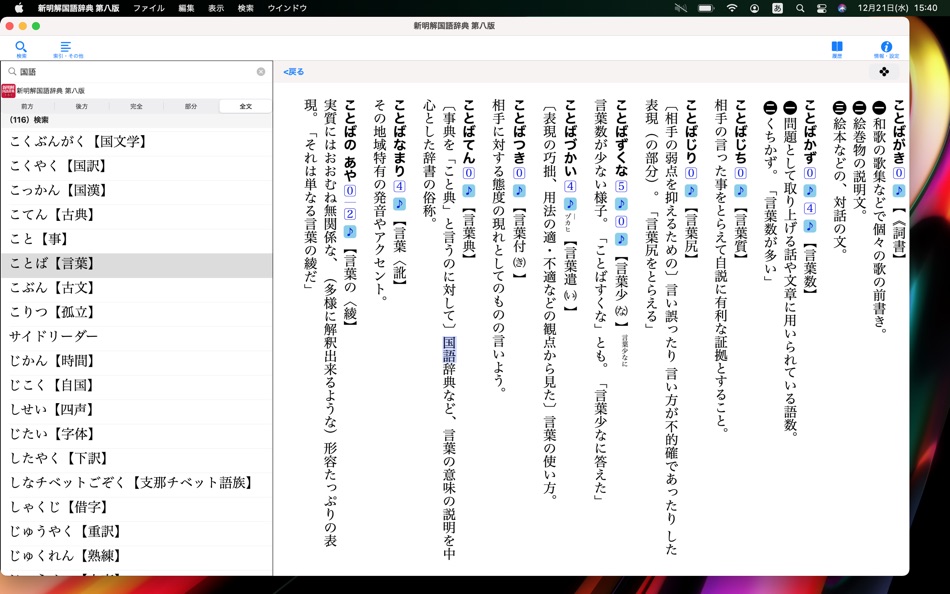950x594 pixels.
Task: Select the result こくやく【国訳】
Action: pyautogui.click(x=136, y=165)
